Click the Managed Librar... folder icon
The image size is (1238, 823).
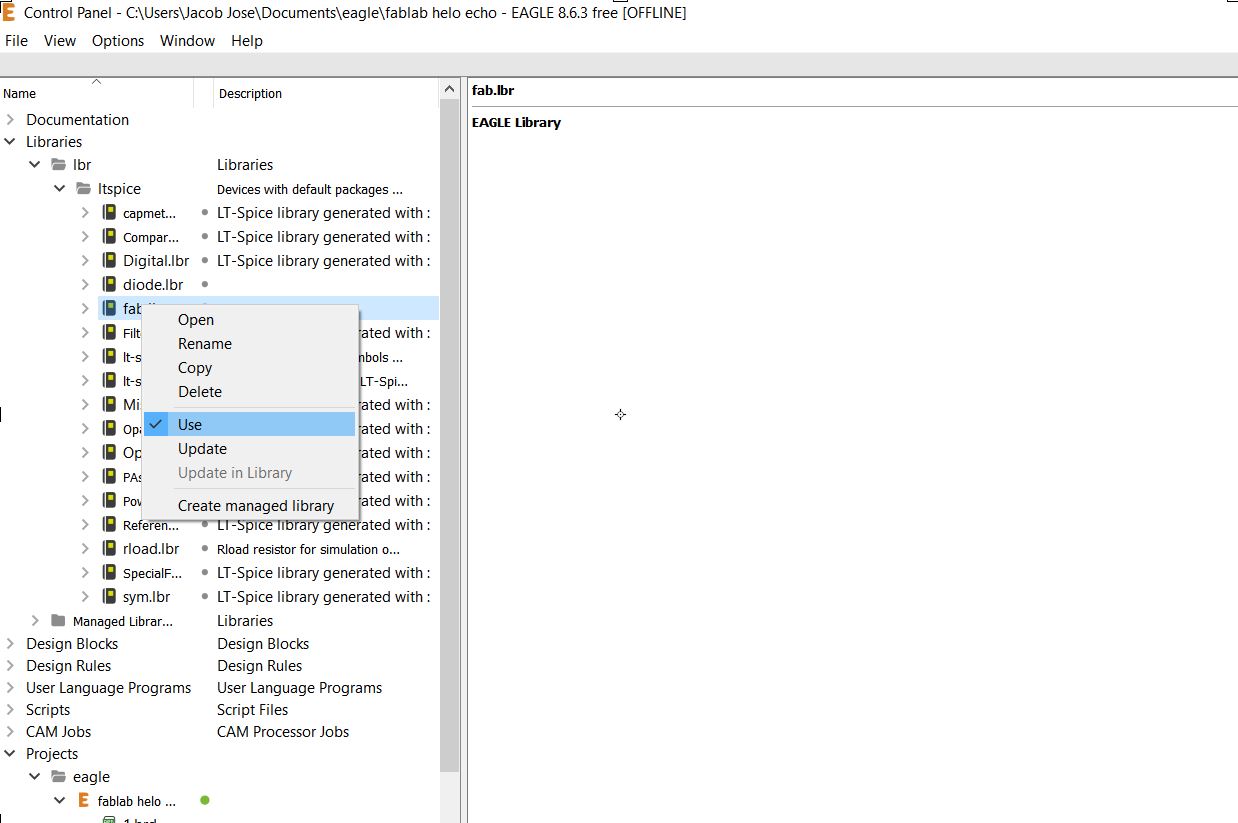[x=58, y=620]
